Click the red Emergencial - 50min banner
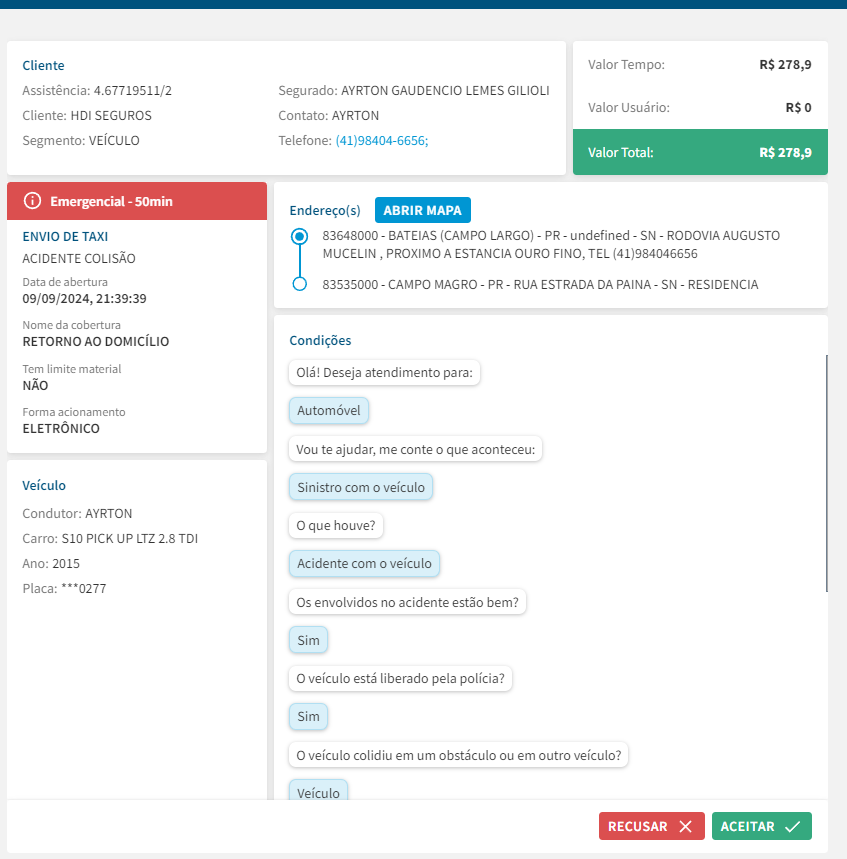This screenshot has height=859, width=847. coord(137,201)
